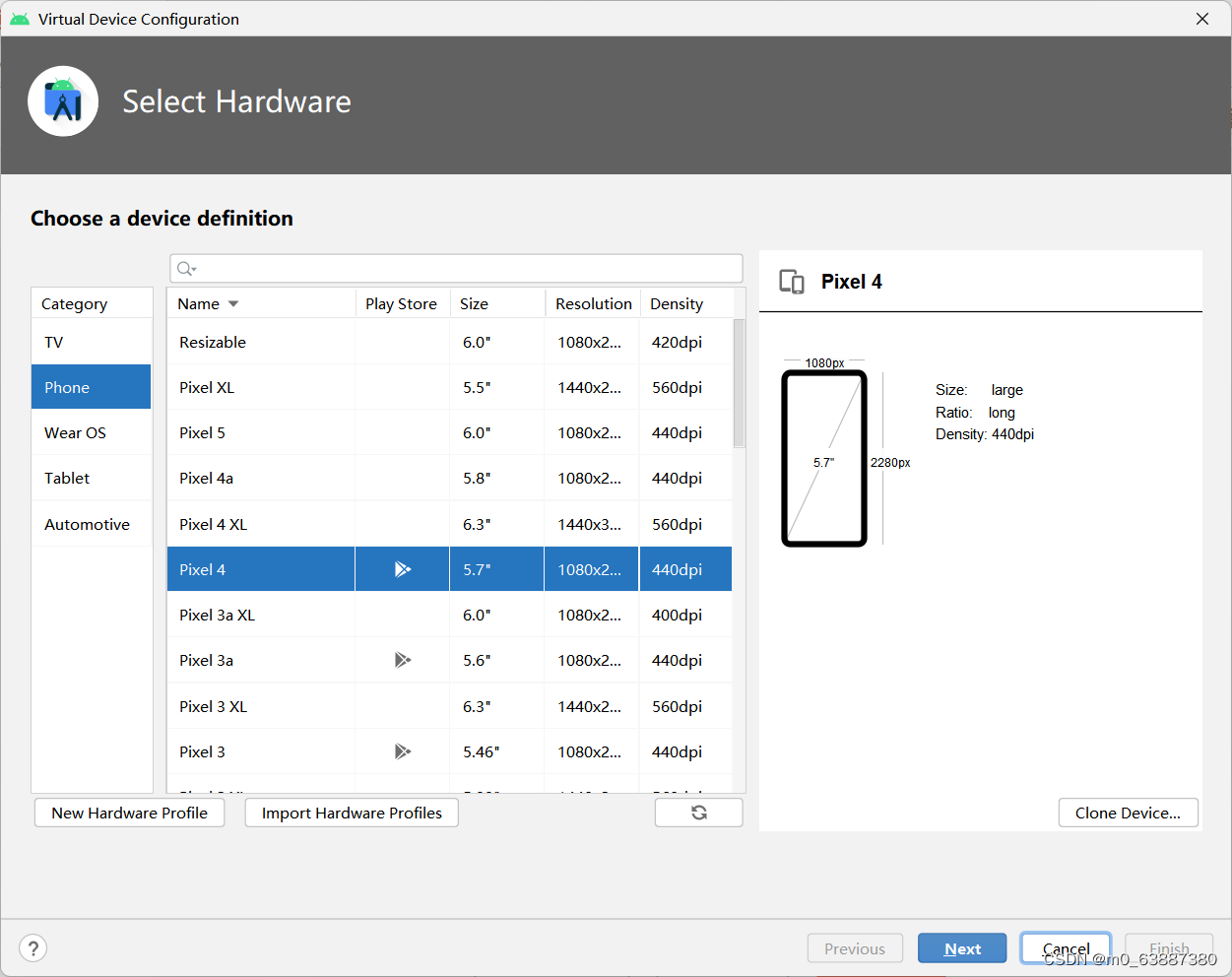This screenshot has height=977, width=1232.
Task: Select the Pixel XL device
Action: pos(450,387)
